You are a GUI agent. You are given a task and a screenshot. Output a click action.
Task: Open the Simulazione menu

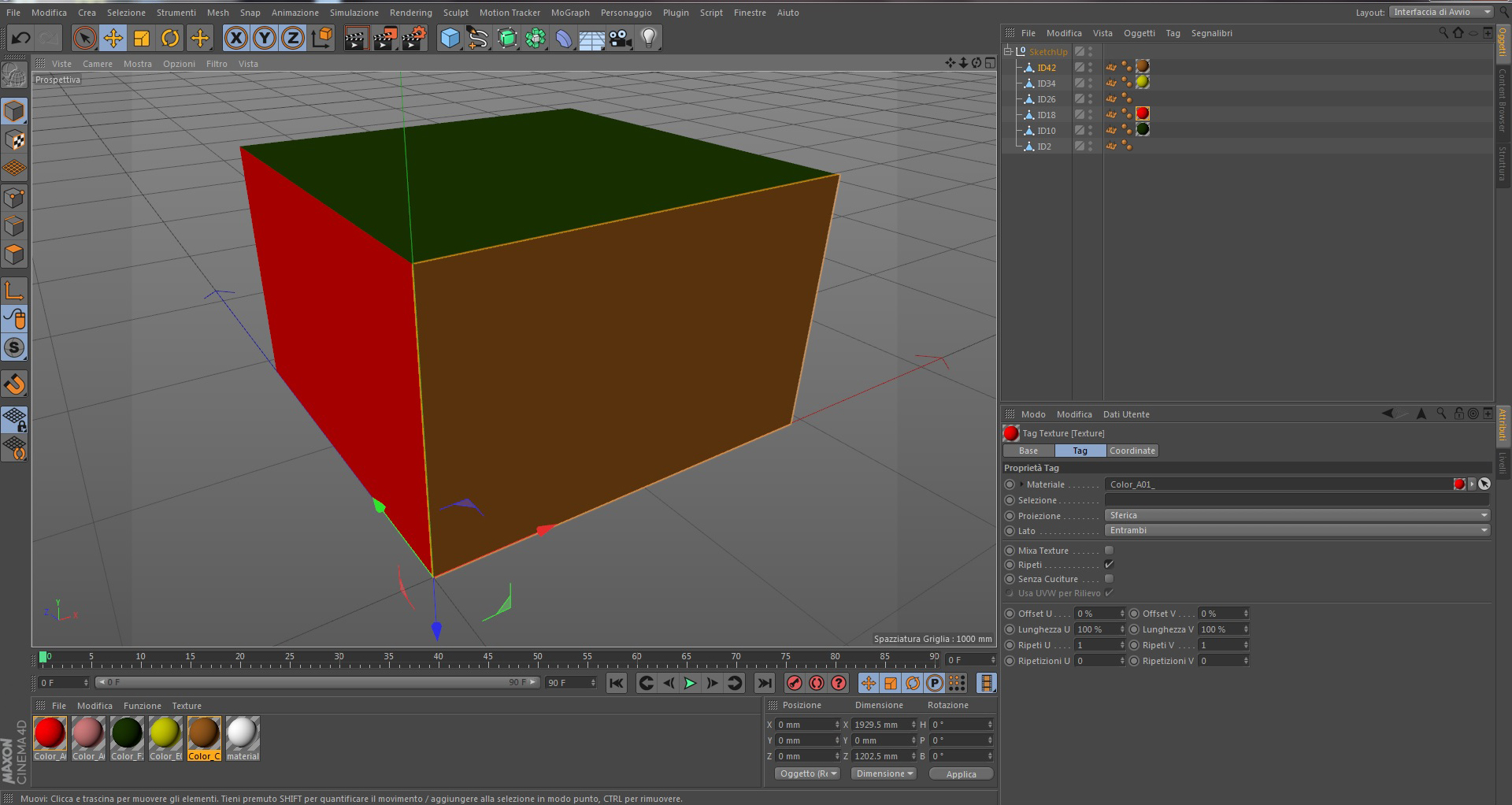(354, 13)
